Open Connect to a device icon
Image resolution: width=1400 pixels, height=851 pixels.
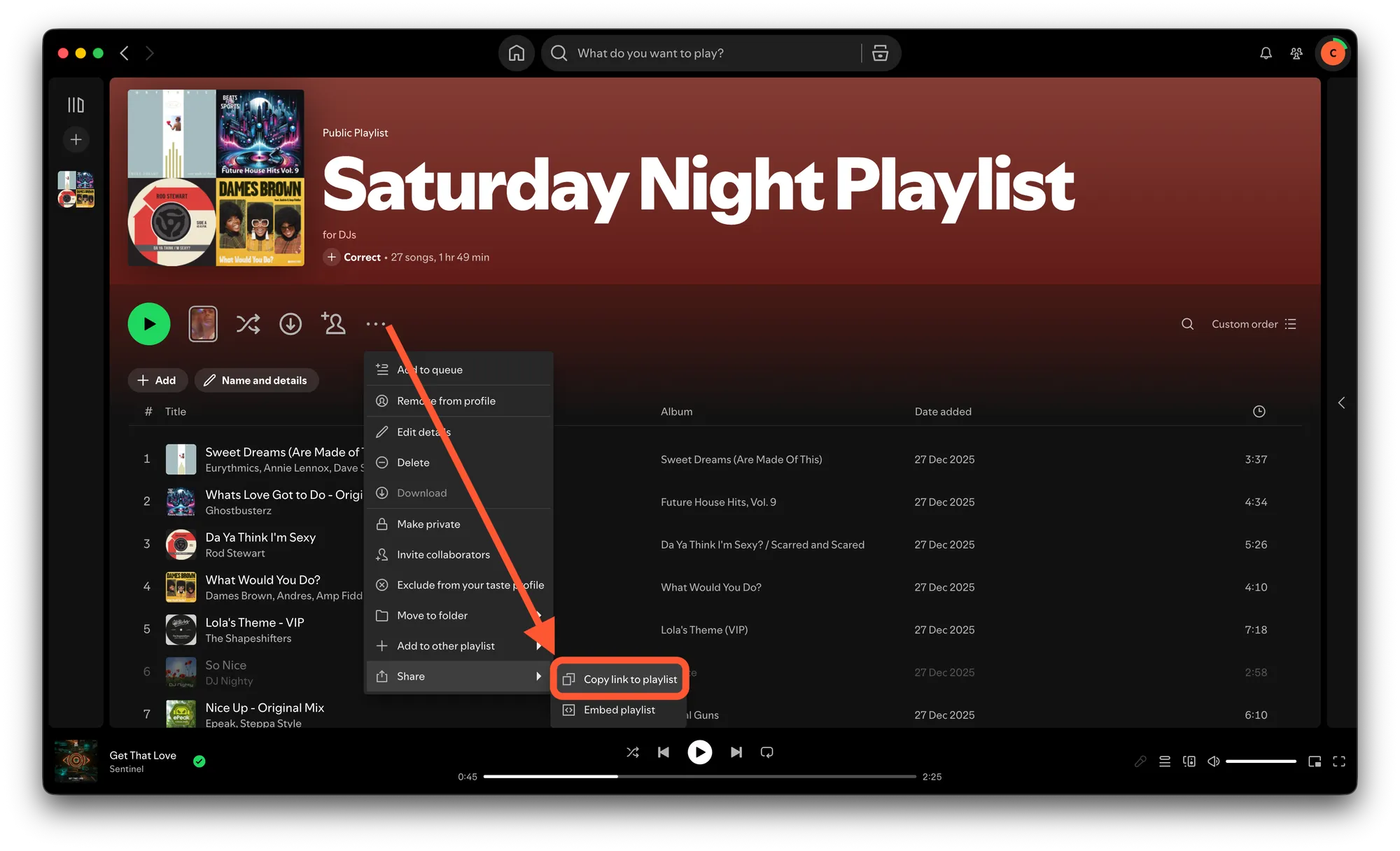pyautogui.click(x=1189, y=761)
